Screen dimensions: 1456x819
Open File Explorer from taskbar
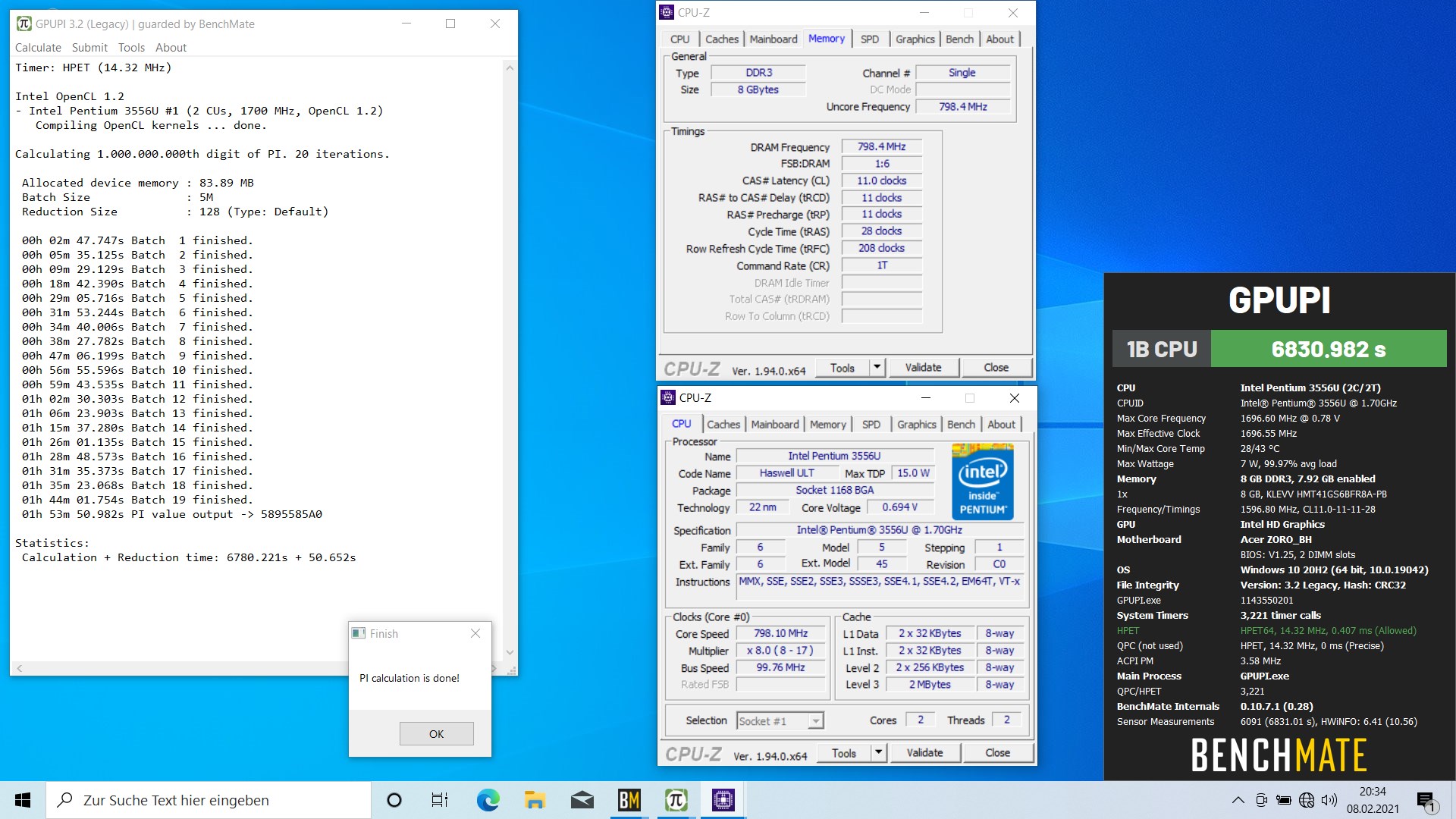pyautogui.click(x=535, y=800)
